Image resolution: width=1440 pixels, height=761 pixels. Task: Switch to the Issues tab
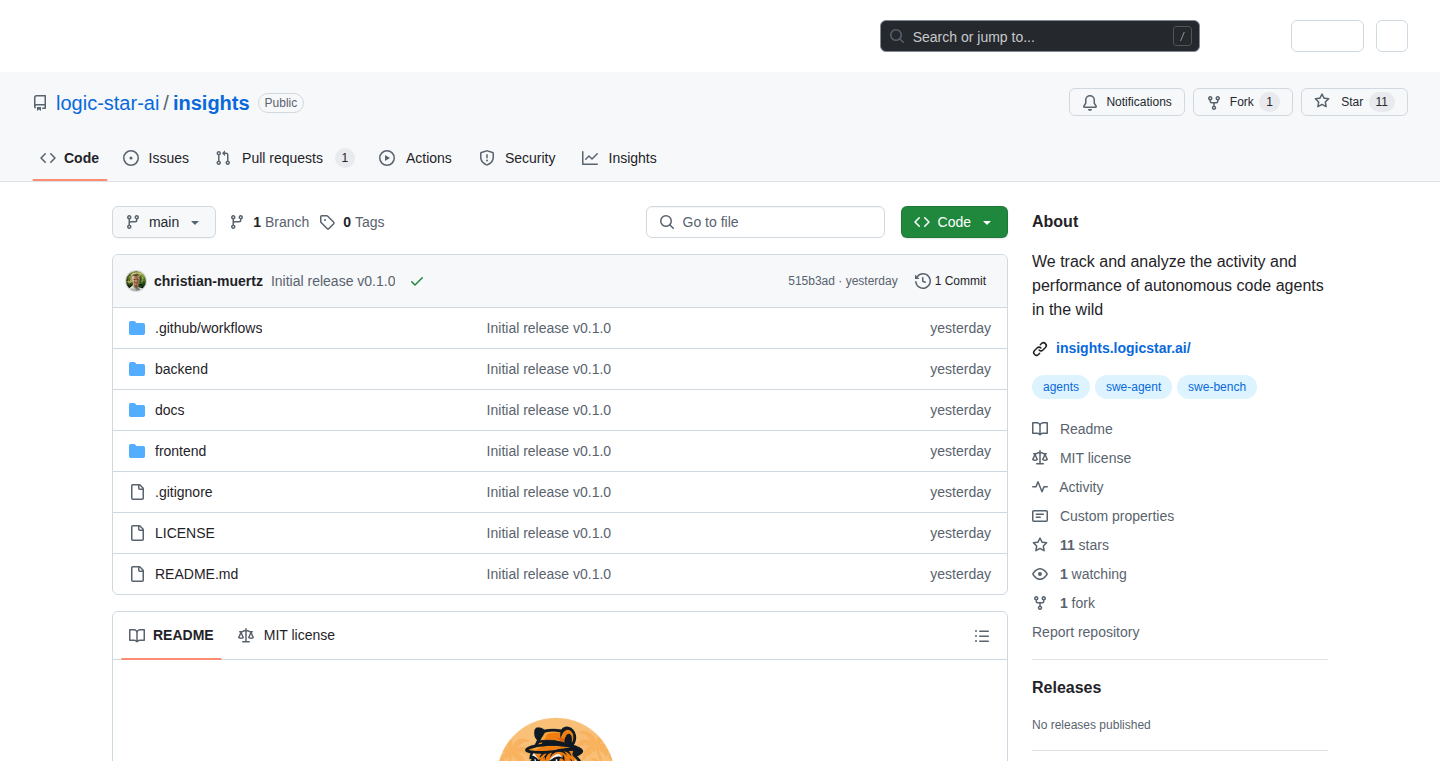(x=156, y=158)
